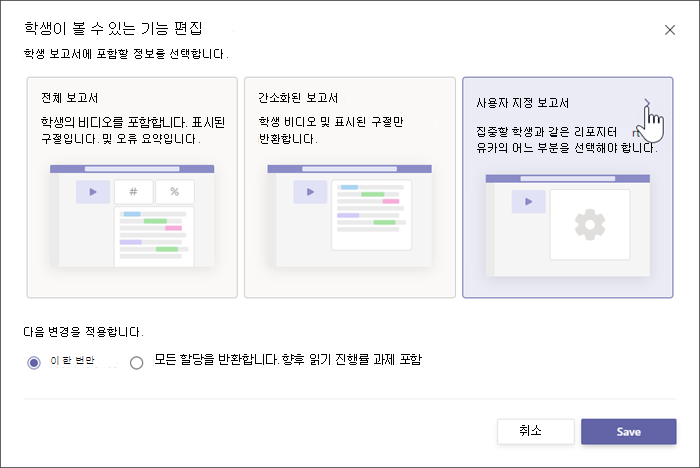Click the # icon in 전체 보고서 preview
The height and width of the screenshot is (468, 700).
pos(133,192)
